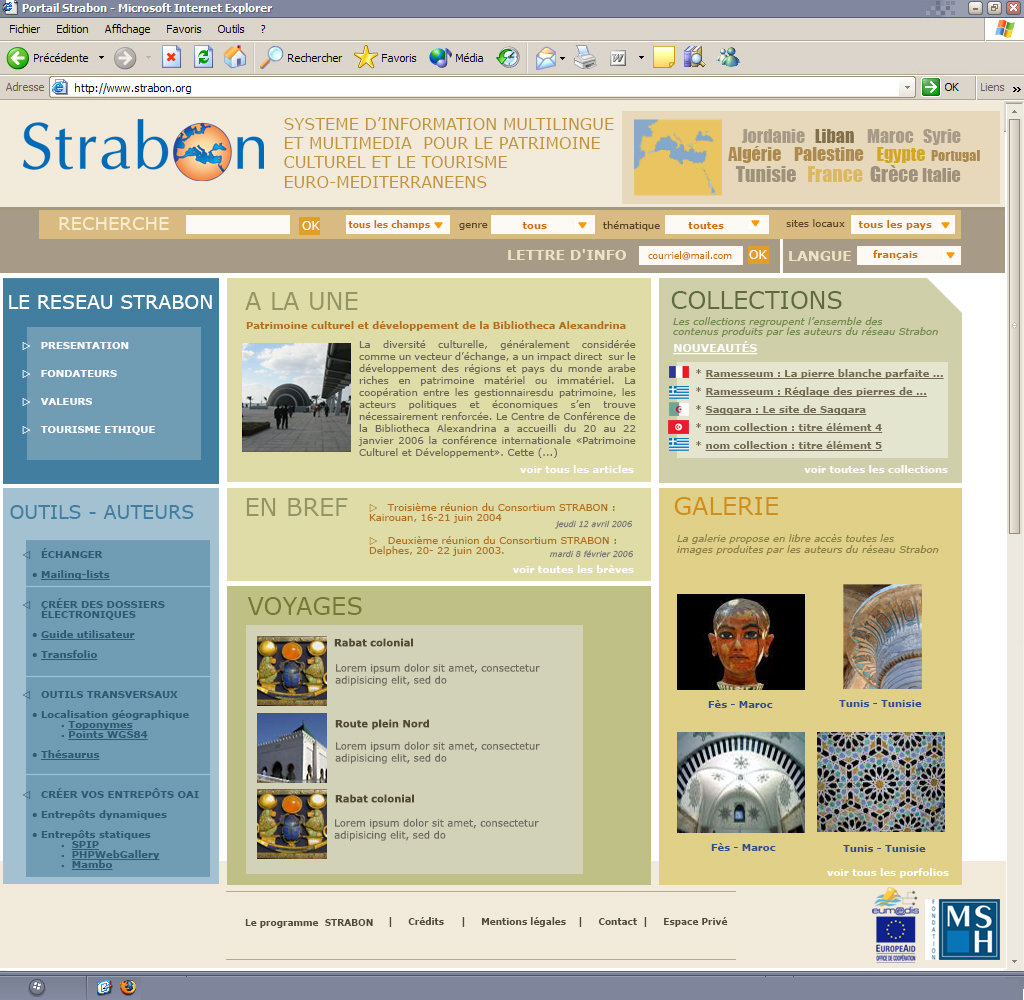Open the Thésaurus link
Image resolution: width=1024 pixels, height=1000 pixels.
[x=70, y=754]
